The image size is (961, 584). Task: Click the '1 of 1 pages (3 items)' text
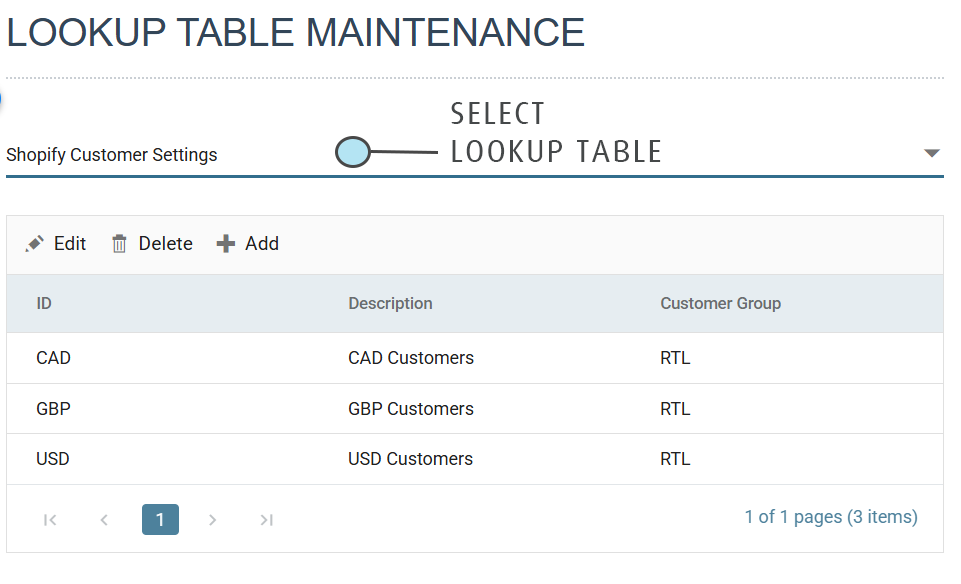831,517
